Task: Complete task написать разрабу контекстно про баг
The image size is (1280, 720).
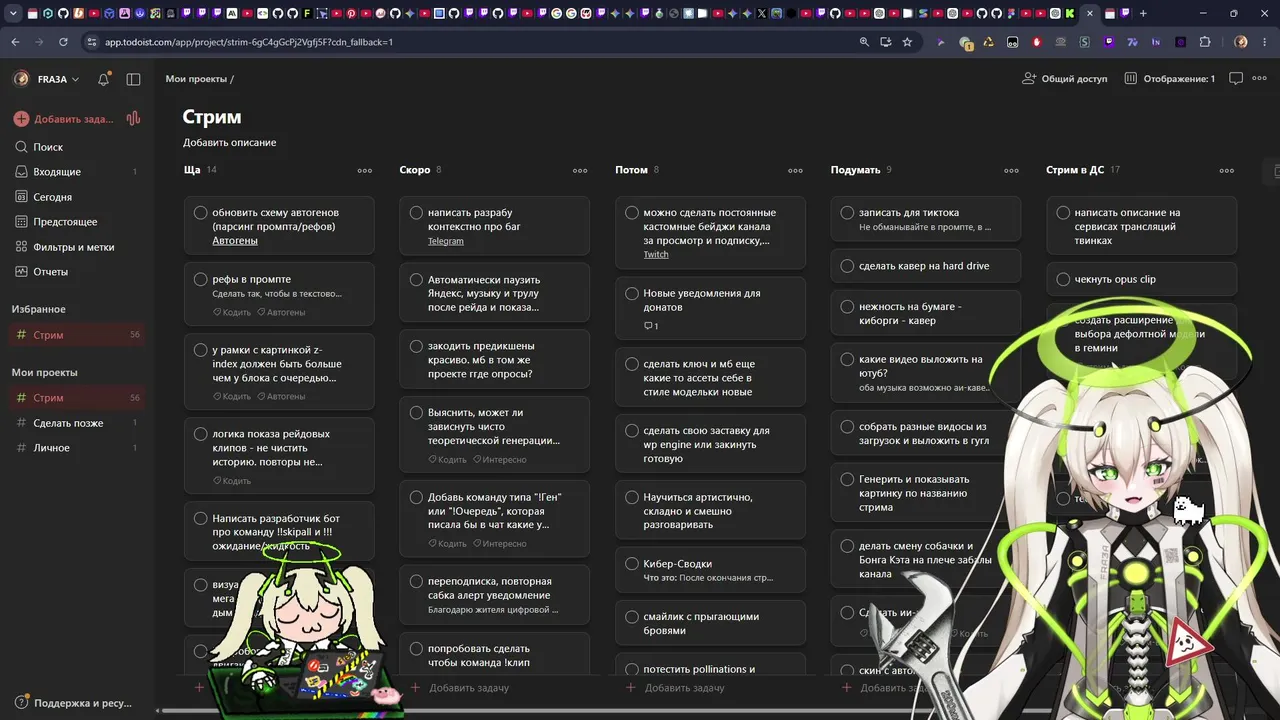Action: coord(417,213)
